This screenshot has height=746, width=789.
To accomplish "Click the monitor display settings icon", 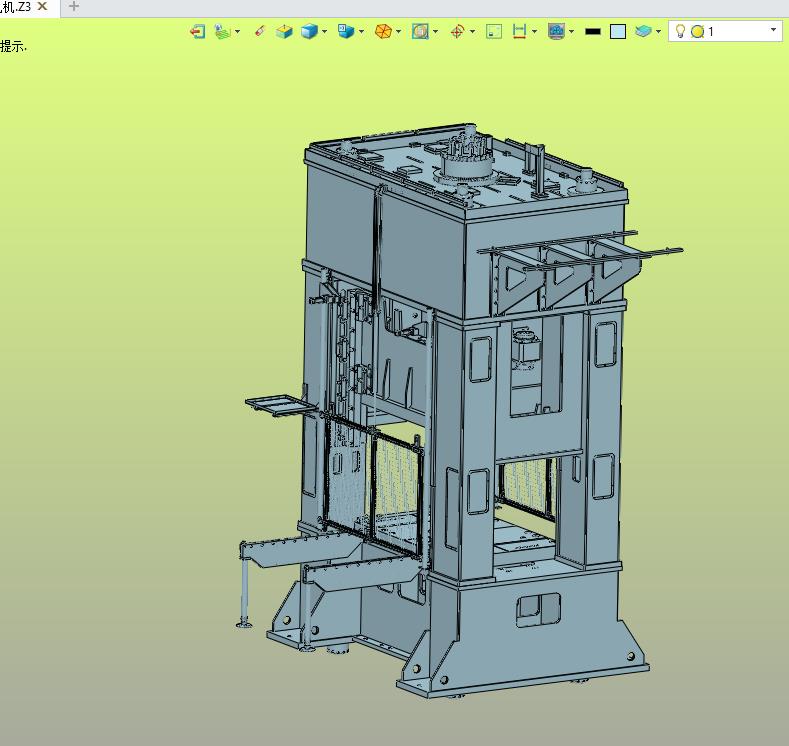I will [x=556, y=32].
